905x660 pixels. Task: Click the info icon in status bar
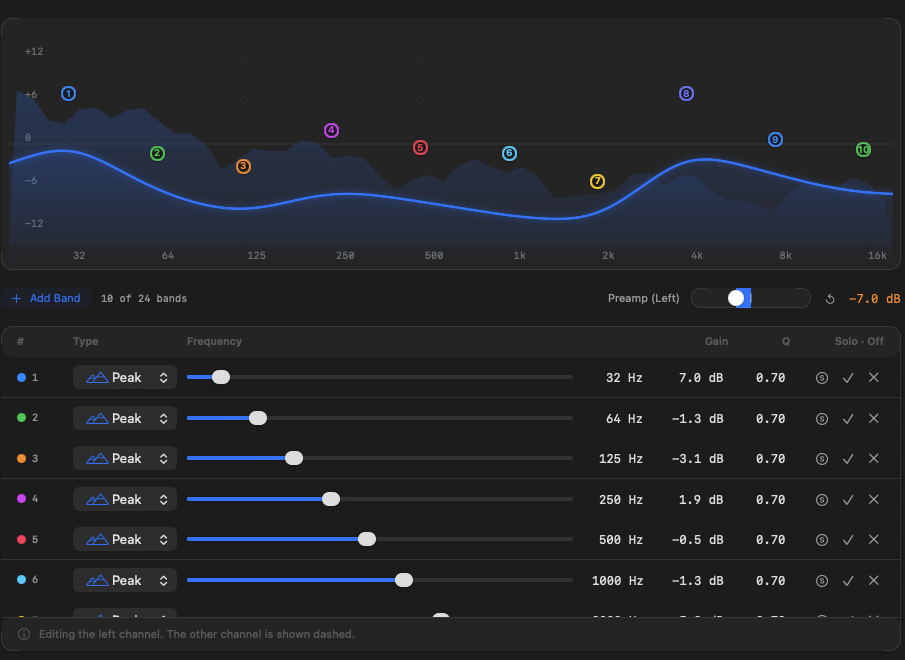tap(24, 634)
